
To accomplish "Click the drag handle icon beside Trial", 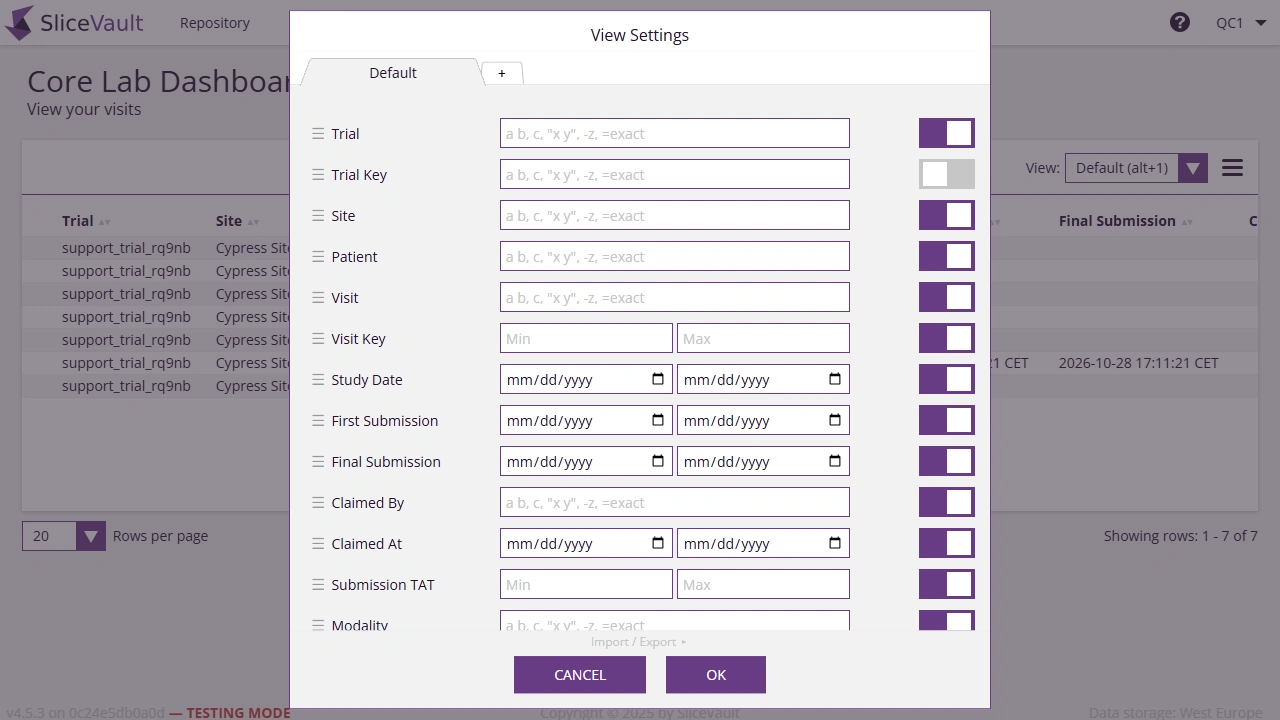I will tap(318, 133).
